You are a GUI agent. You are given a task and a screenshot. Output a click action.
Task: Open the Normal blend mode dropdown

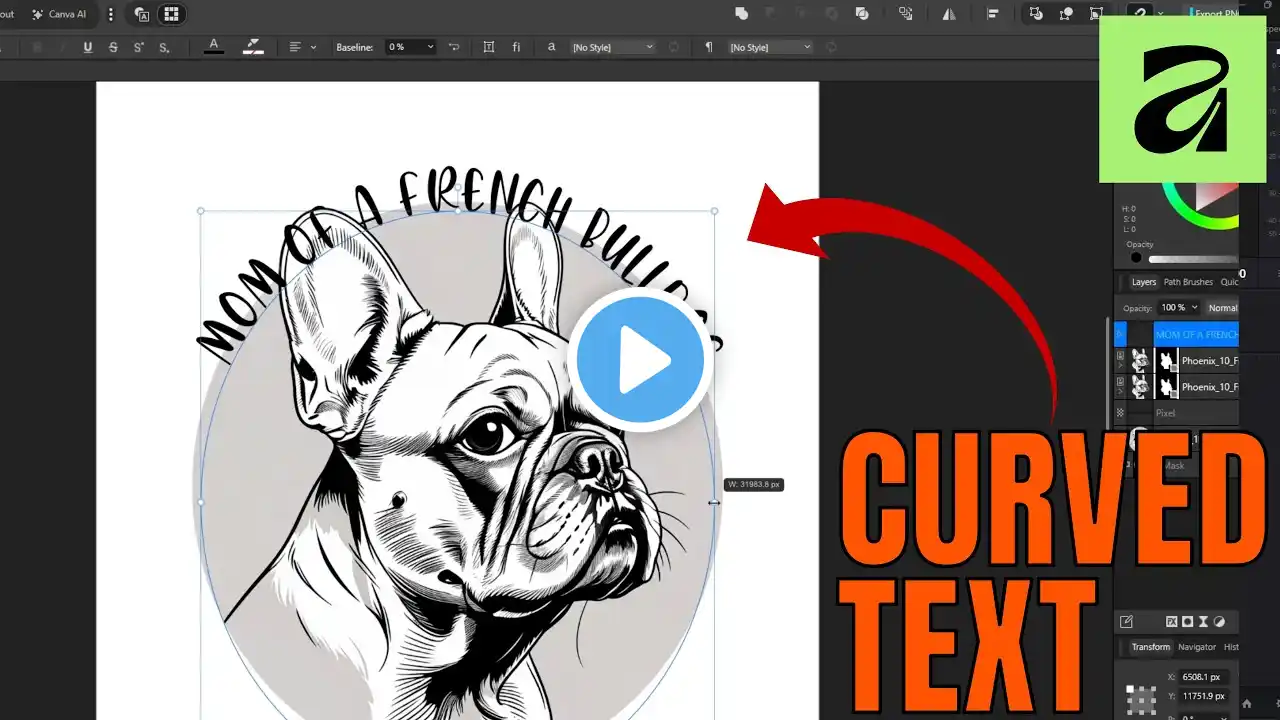[1222, 308]
